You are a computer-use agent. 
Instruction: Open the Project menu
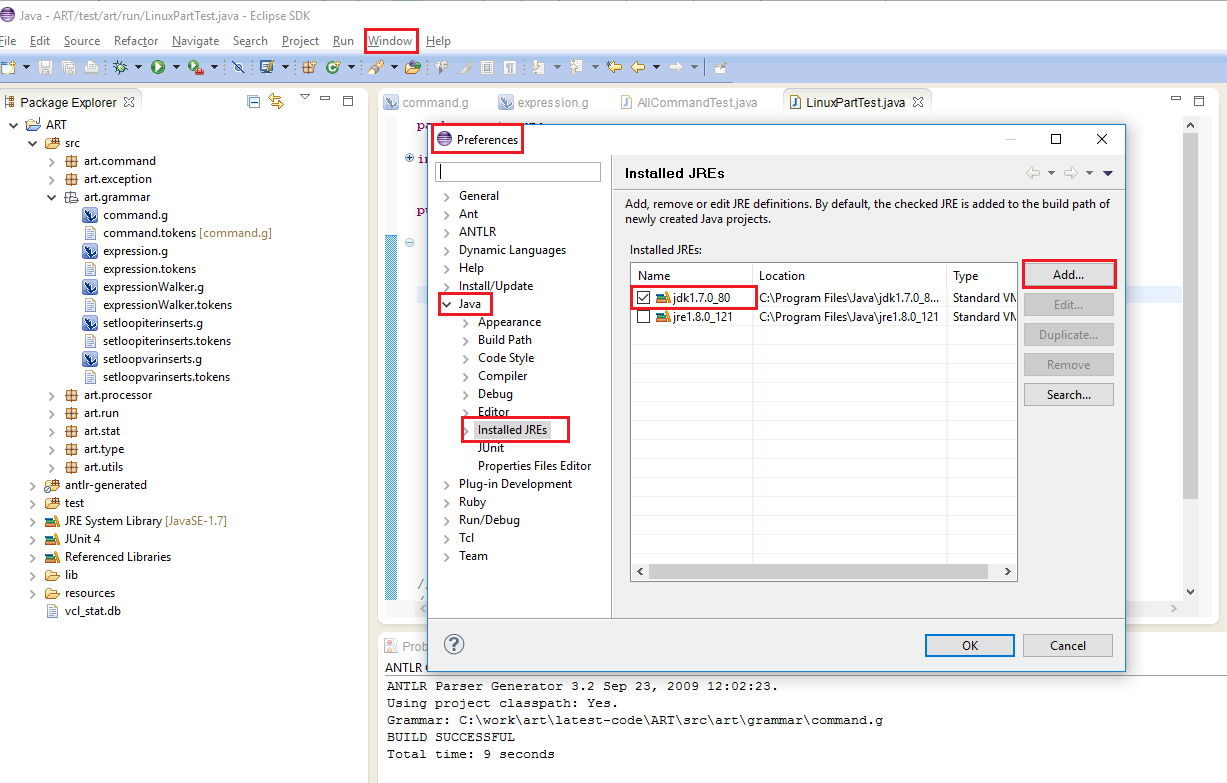point(300,41)
